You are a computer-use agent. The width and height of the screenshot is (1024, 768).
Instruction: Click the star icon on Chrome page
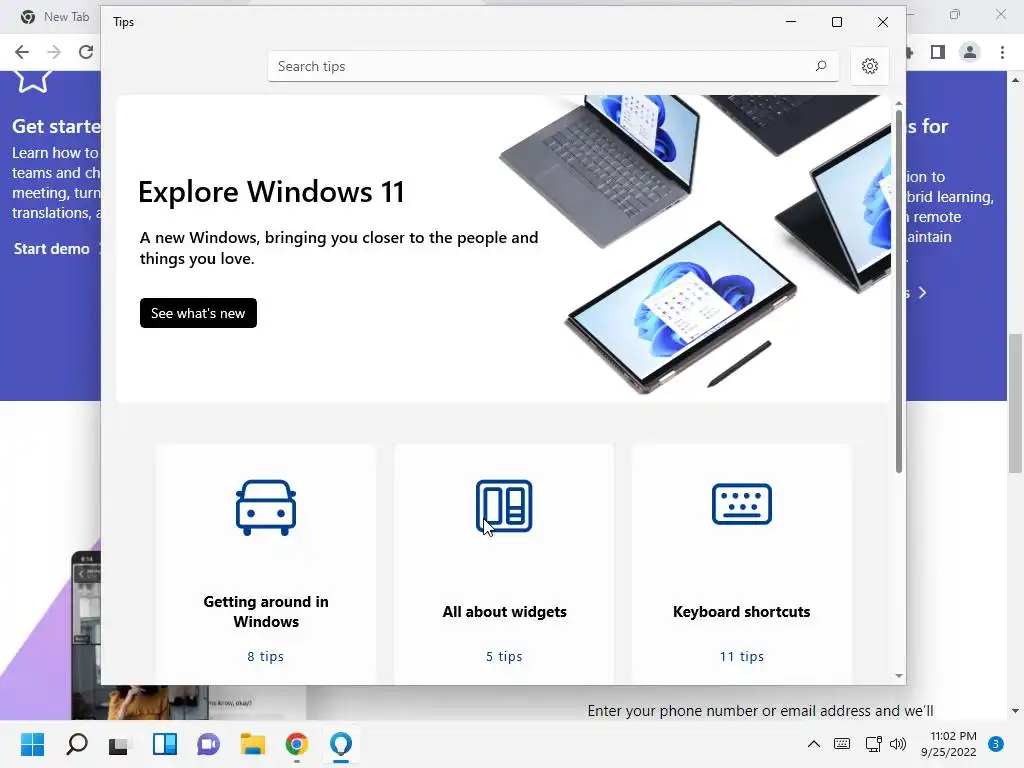tap(33, 81)
